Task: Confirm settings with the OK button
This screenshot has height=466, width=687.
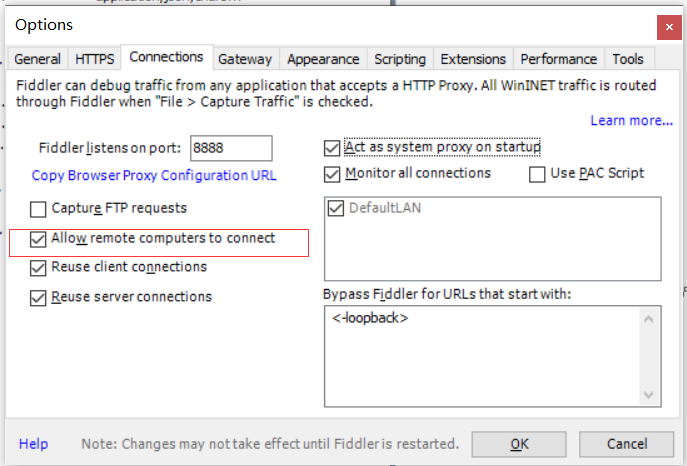Action: pos(519,444)
